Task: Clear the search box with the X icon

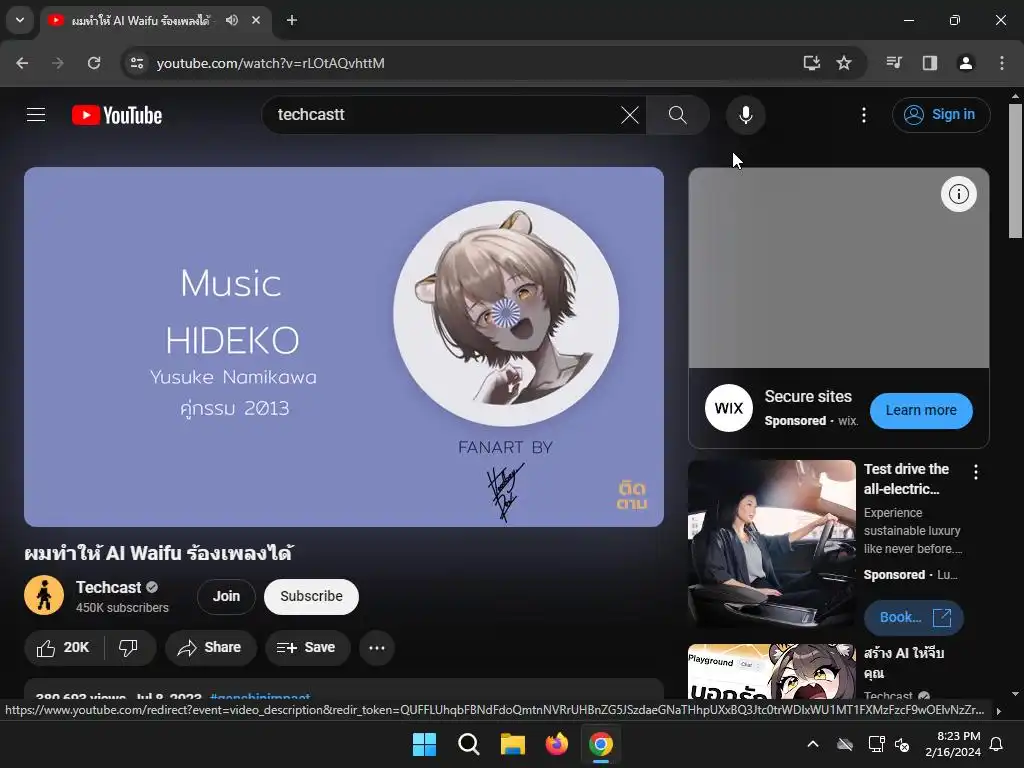Action: (x=630, y=115)
